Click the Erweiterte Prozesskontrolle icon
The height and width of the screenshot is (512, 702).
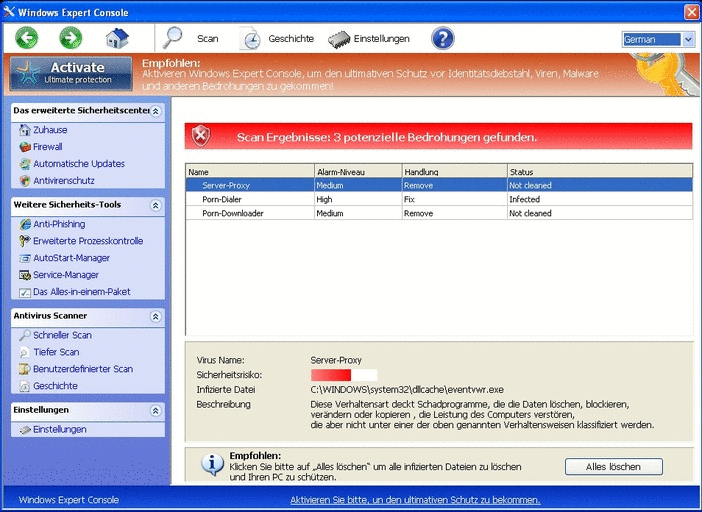[x=25, y=241]
